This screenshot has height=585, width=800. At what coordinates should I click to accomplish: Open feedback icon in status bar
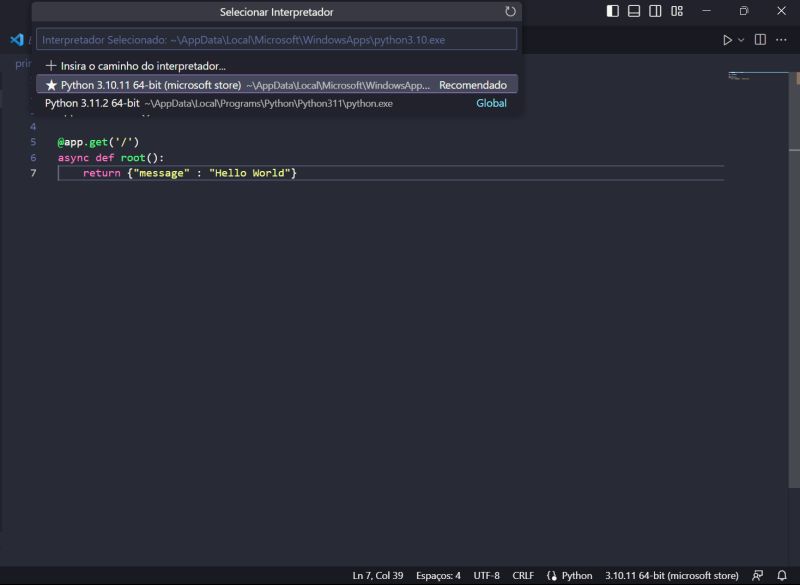point(758,575)
